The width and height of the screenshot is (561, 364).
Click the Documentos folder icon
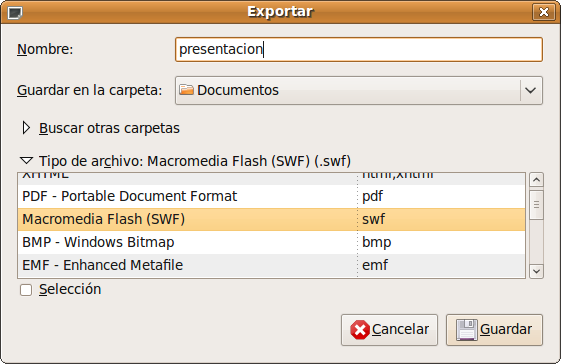pyautogui.click(x=186, y=89)
